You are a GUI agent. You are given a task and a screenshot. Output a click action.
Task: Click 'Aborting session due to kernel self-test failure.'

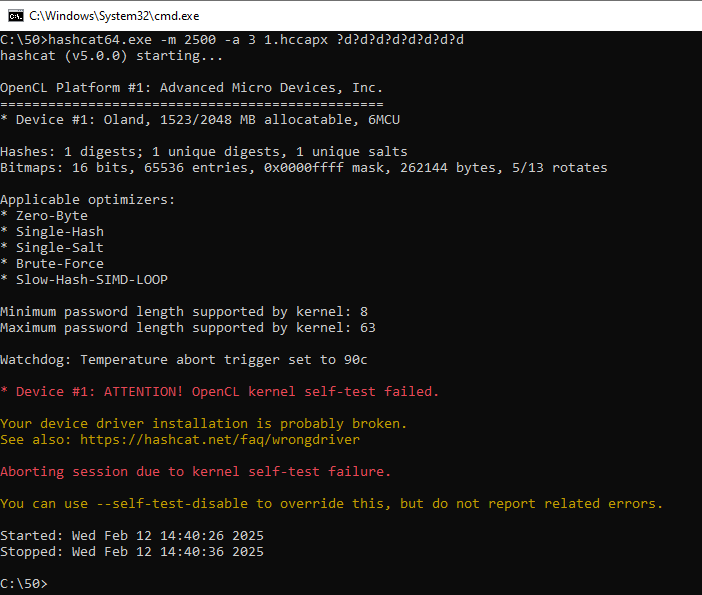coord(196,471)
